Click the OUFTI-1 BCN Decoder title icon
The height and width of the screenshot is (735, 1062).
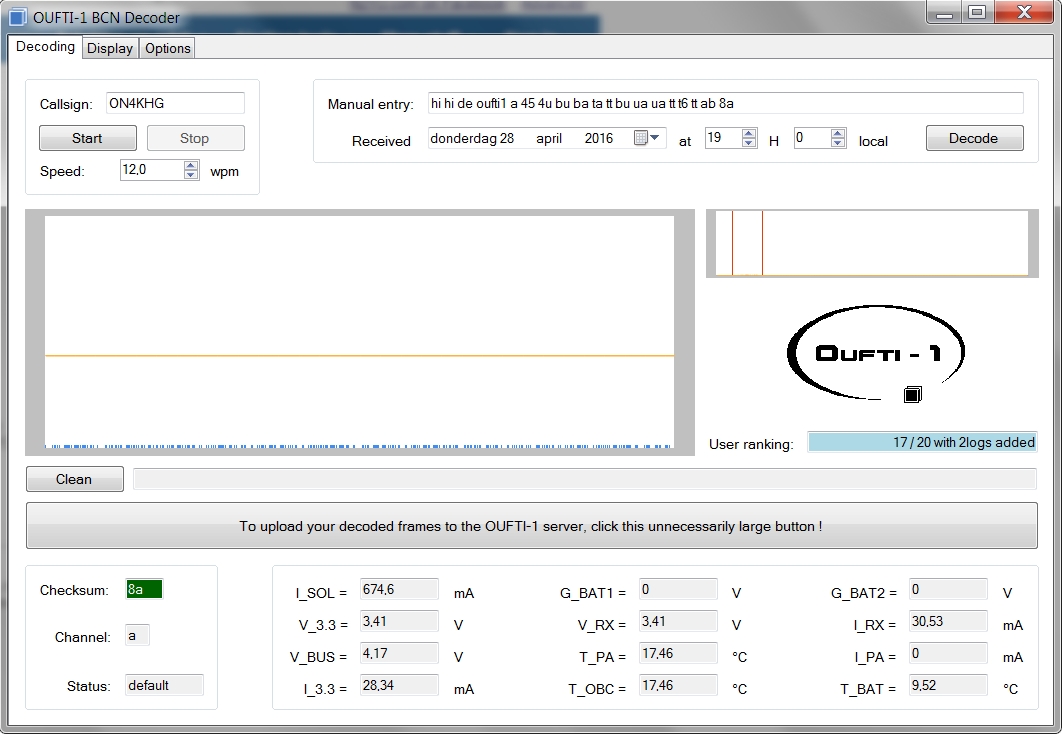(x=18, y=16)
